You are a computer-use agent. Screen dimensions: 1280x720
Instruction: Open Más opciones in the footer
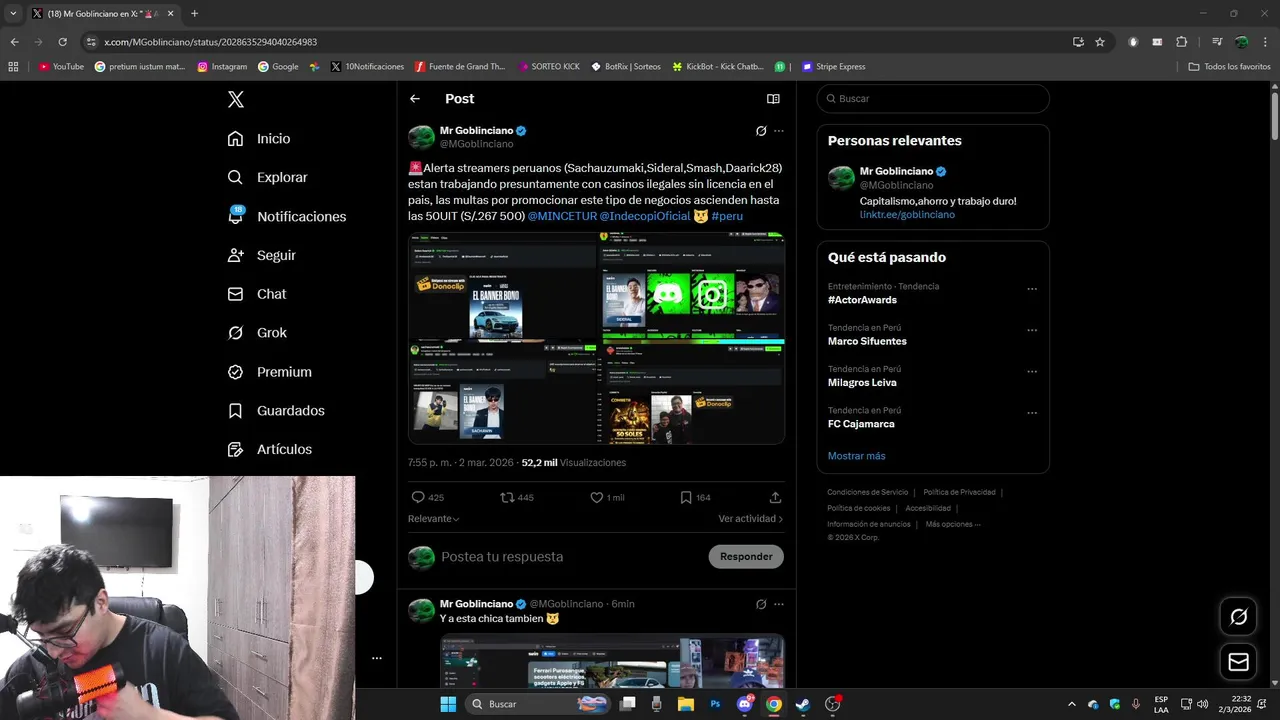(x=953, y=524)
